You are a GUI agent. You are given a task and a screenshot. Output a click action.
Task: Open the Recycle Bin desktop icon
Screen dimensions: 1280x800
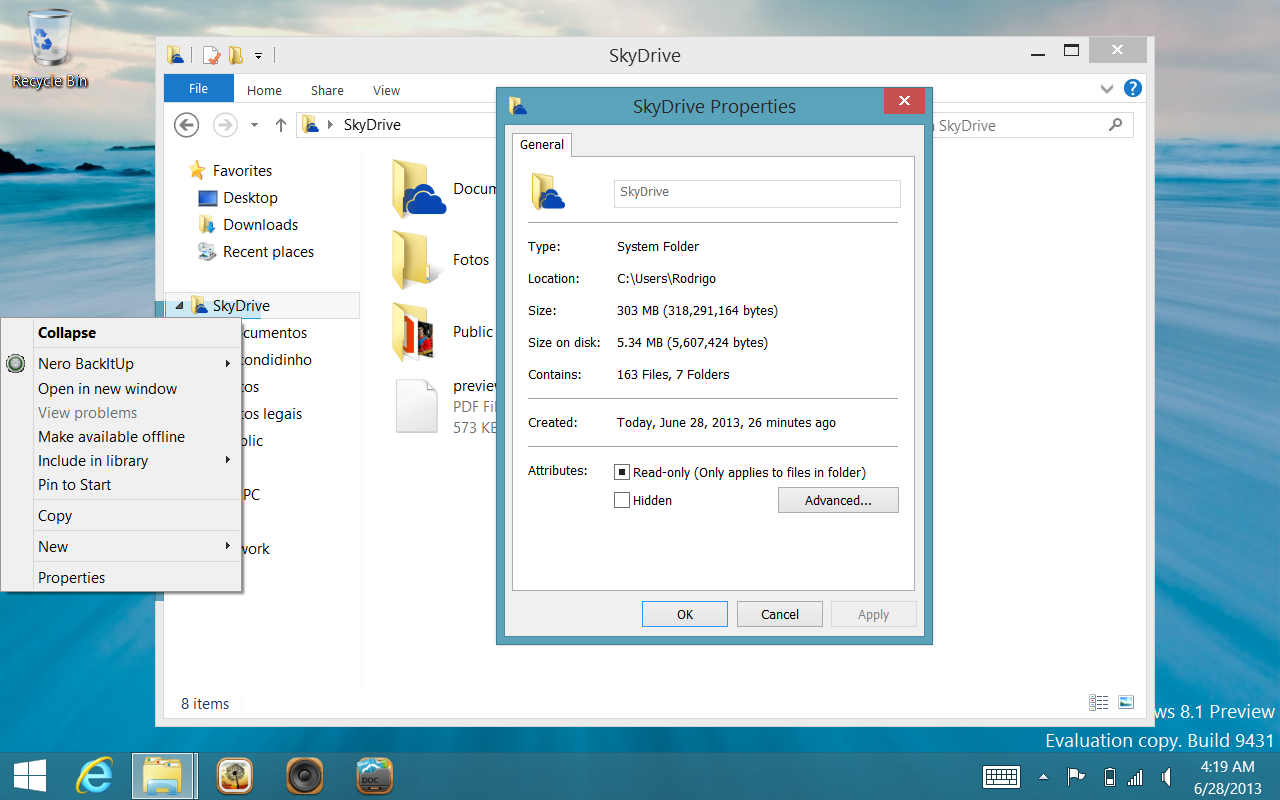coord(49,48)
